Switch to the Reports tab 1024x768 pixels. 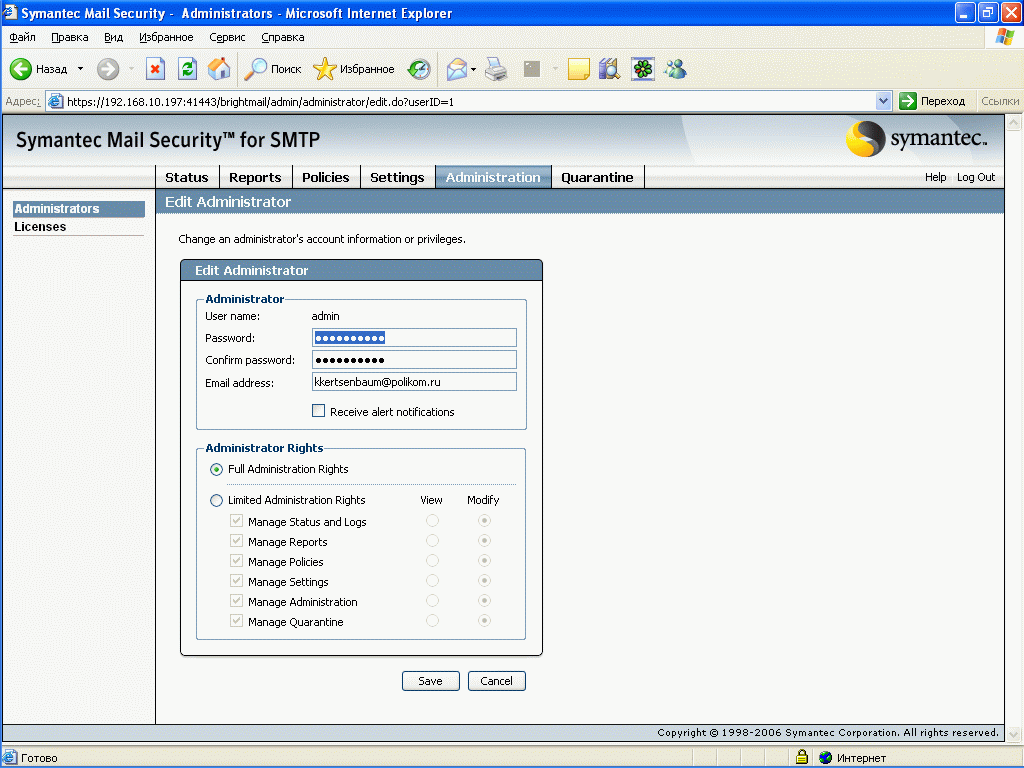coord(255,177)
